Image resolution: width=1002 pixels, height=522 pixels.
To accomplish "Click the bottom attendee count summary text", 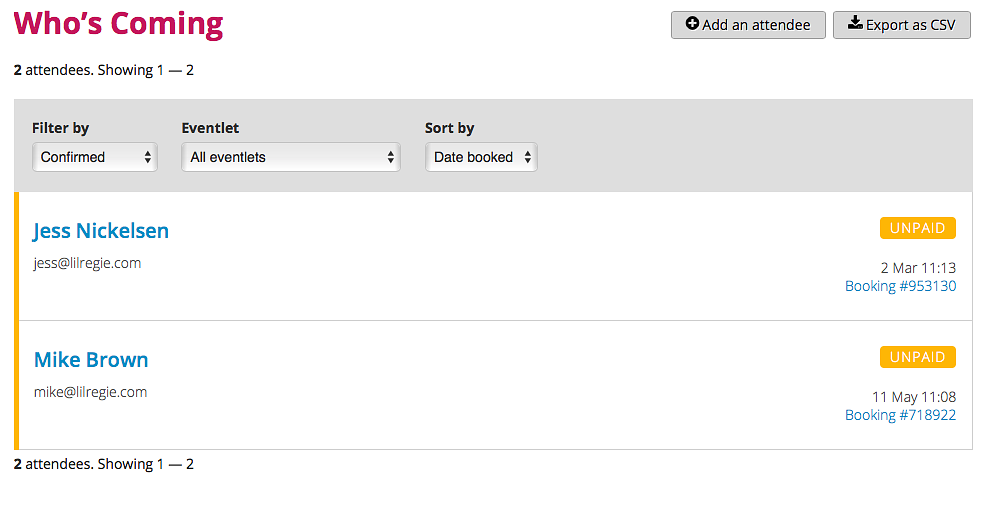I will 104,464.
